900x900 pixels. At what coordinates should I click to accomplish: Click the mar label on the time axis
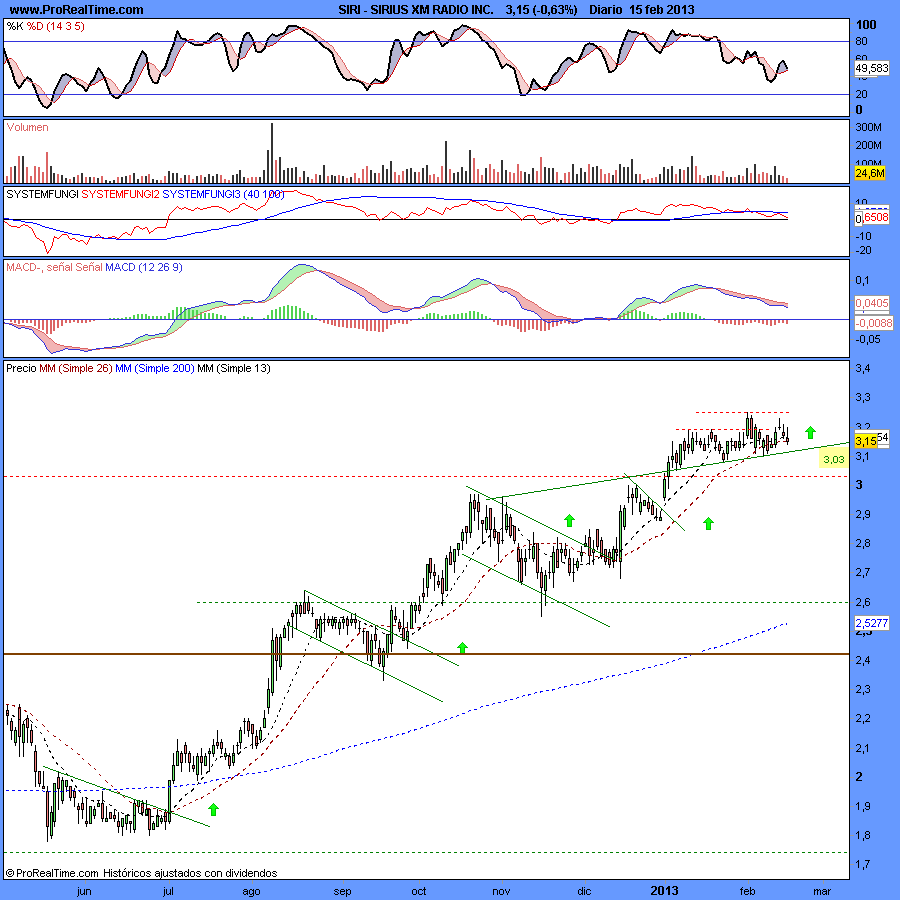tap(822, 891)
